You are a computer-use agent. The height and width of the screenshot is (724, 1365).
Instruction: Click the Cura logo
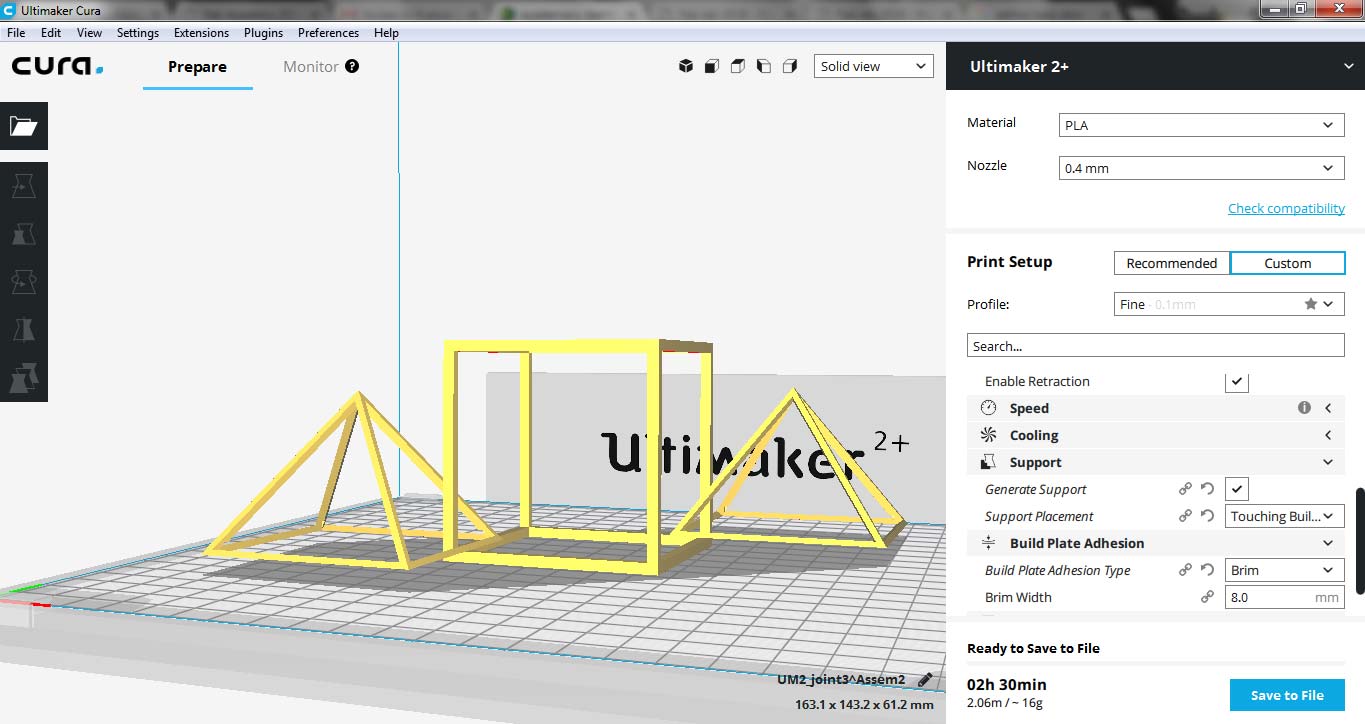[57, 67]
